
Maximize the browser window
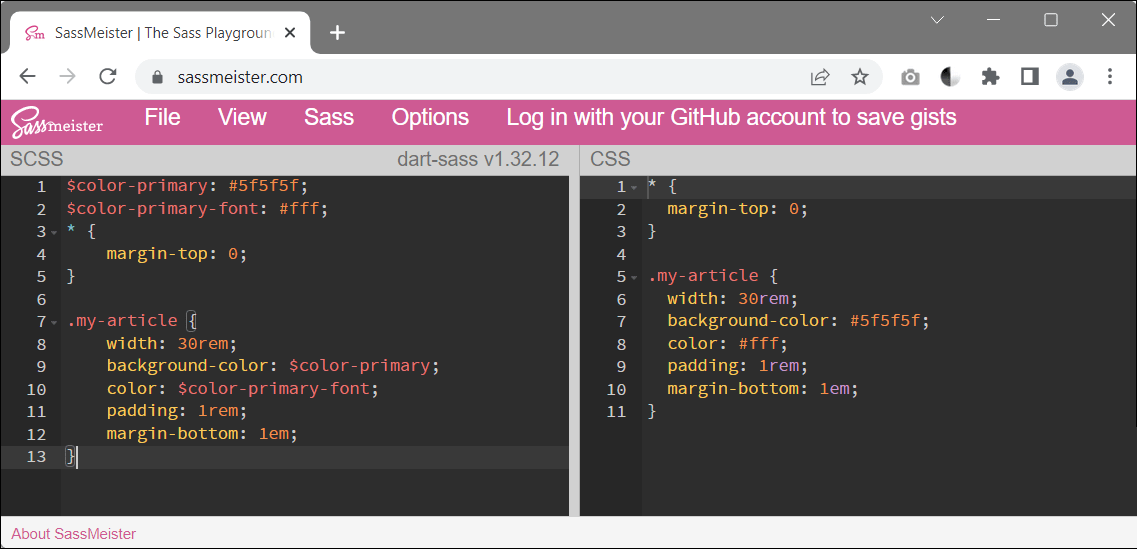click(1051, 20)
